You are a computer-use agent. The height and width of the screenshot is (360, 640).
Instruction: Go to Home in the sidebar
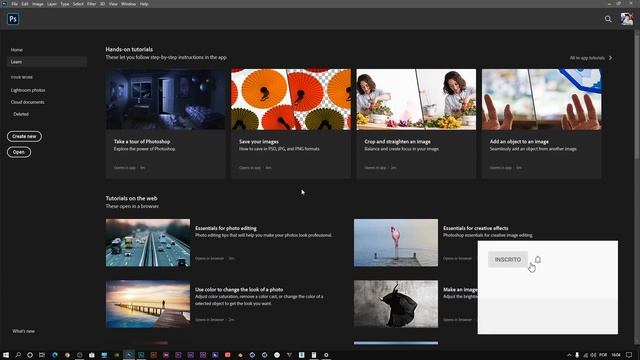coord(17,50)
